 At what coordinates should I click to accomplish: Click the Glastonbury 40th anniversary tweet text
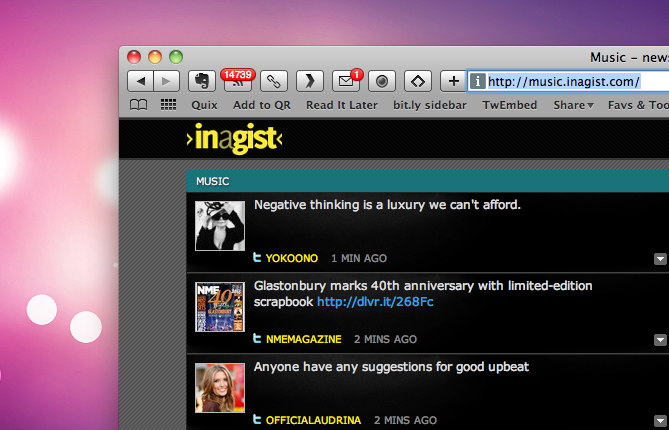[423, 294]
